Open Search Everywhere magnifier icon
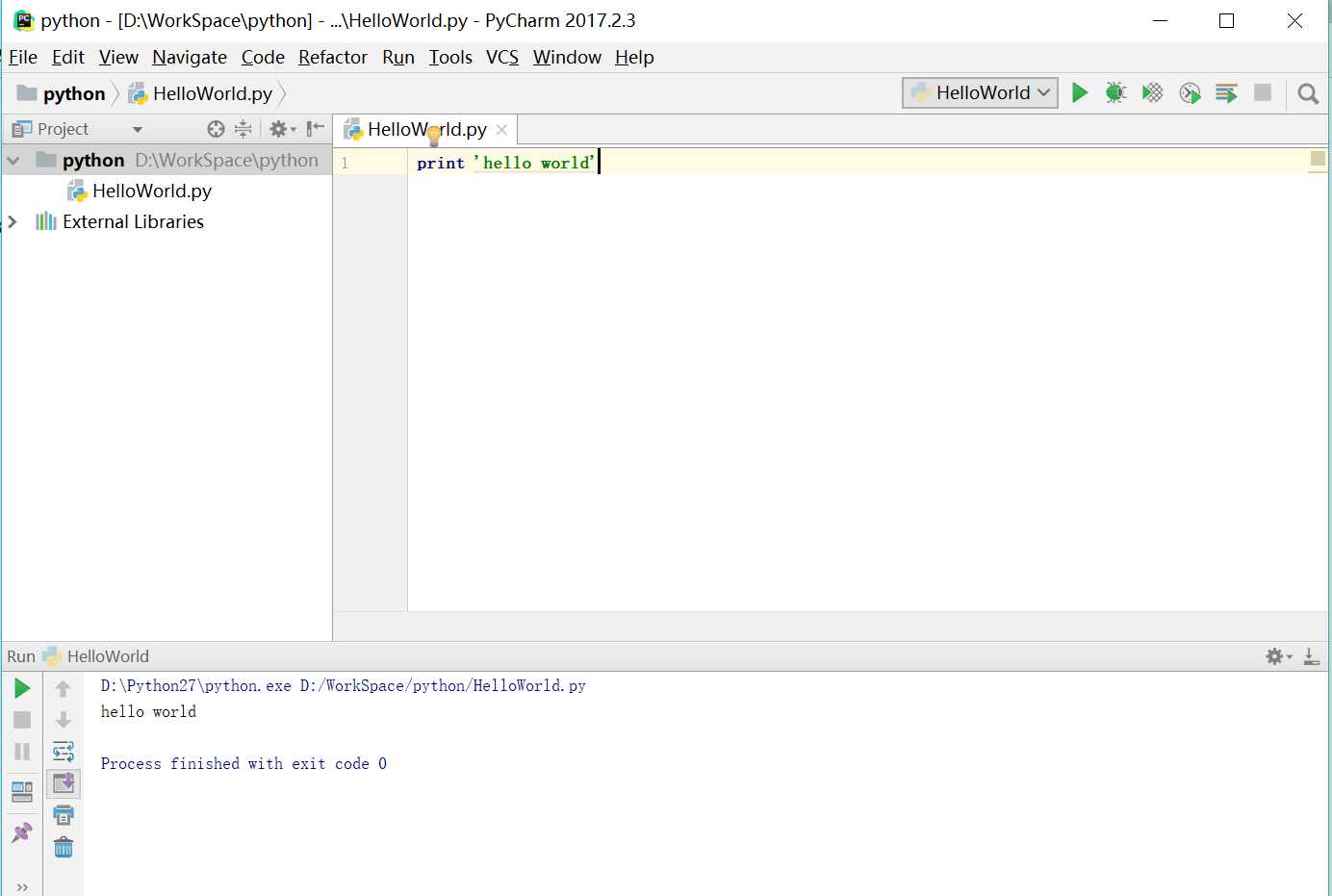 coord(1308,93)
